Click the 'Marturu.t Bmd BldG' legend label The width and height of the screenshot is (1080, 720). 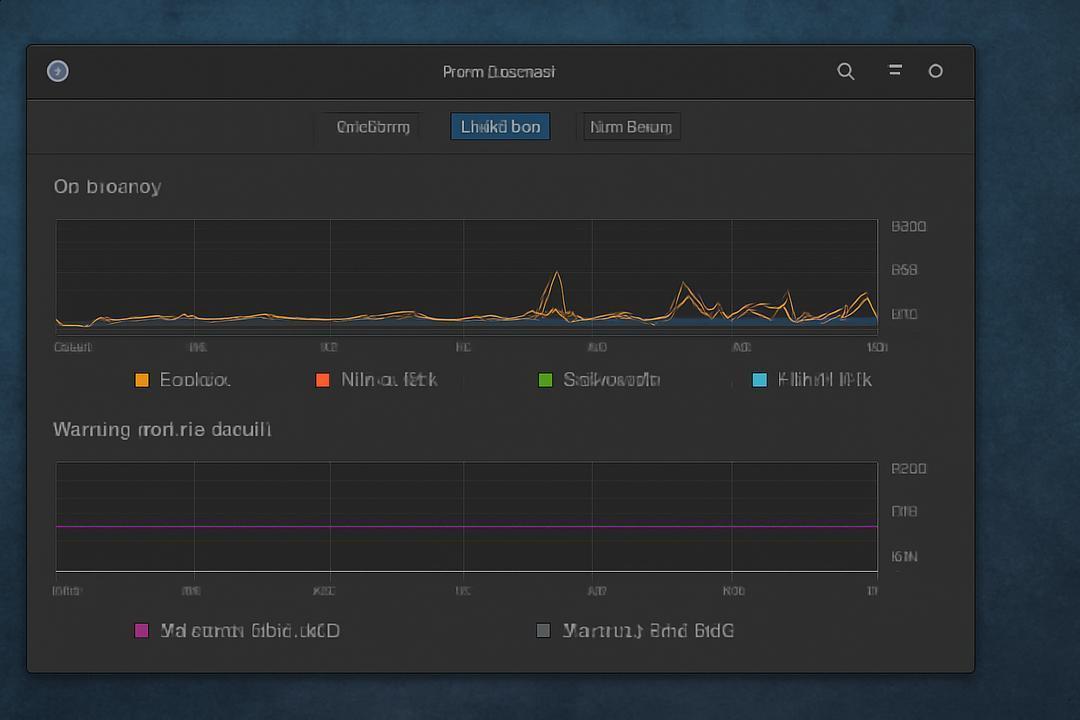[x=648, y=630]
